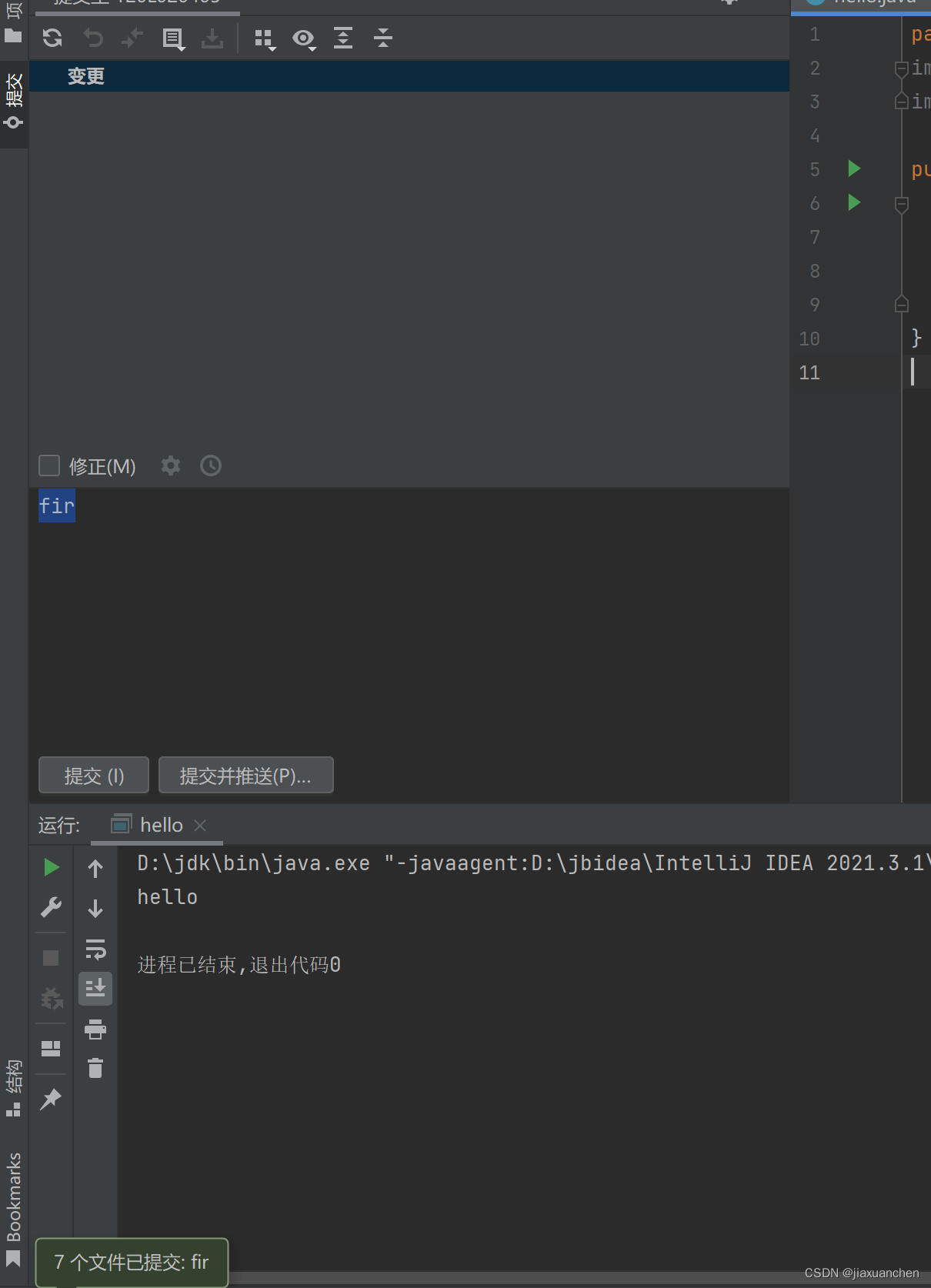The width and height of the screenshot is (931, 1288).
Task: Toggle the 修正(M) amend checkbox
Action: point(49,465)
